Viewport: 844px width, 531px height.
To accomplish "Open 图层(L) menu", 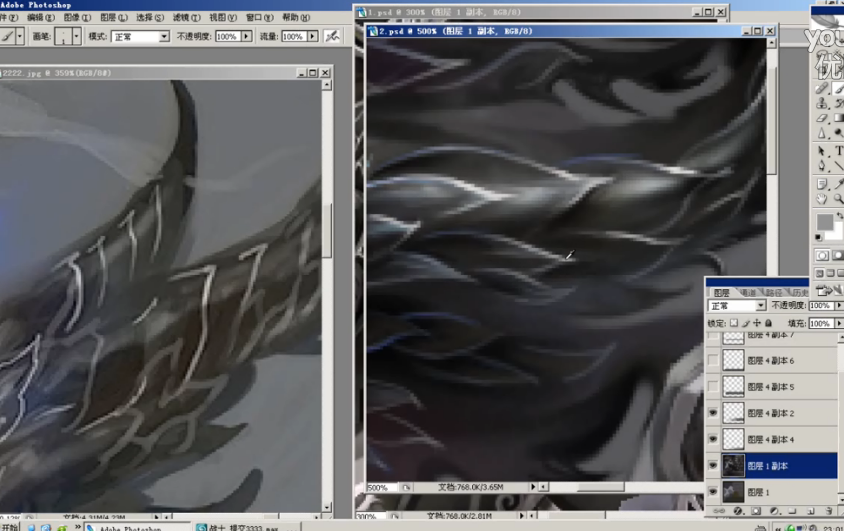I will click(x=114, y=17).
